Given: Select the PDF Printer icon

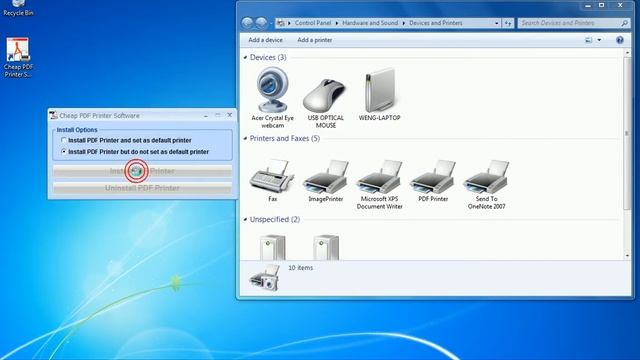Looking at the screenshot, I should point(433,181).
